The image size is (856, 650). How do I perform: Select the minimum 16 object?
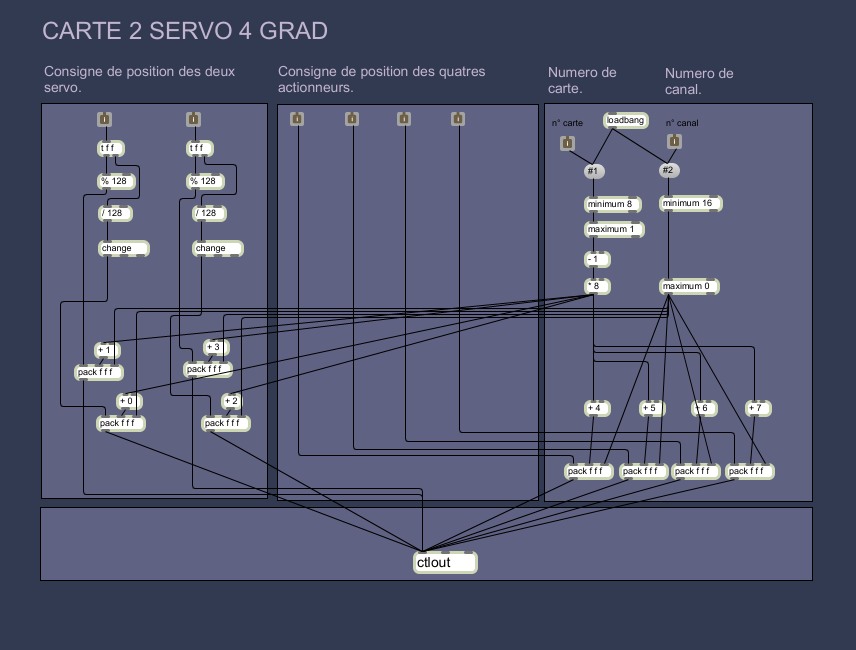point(690,204)
